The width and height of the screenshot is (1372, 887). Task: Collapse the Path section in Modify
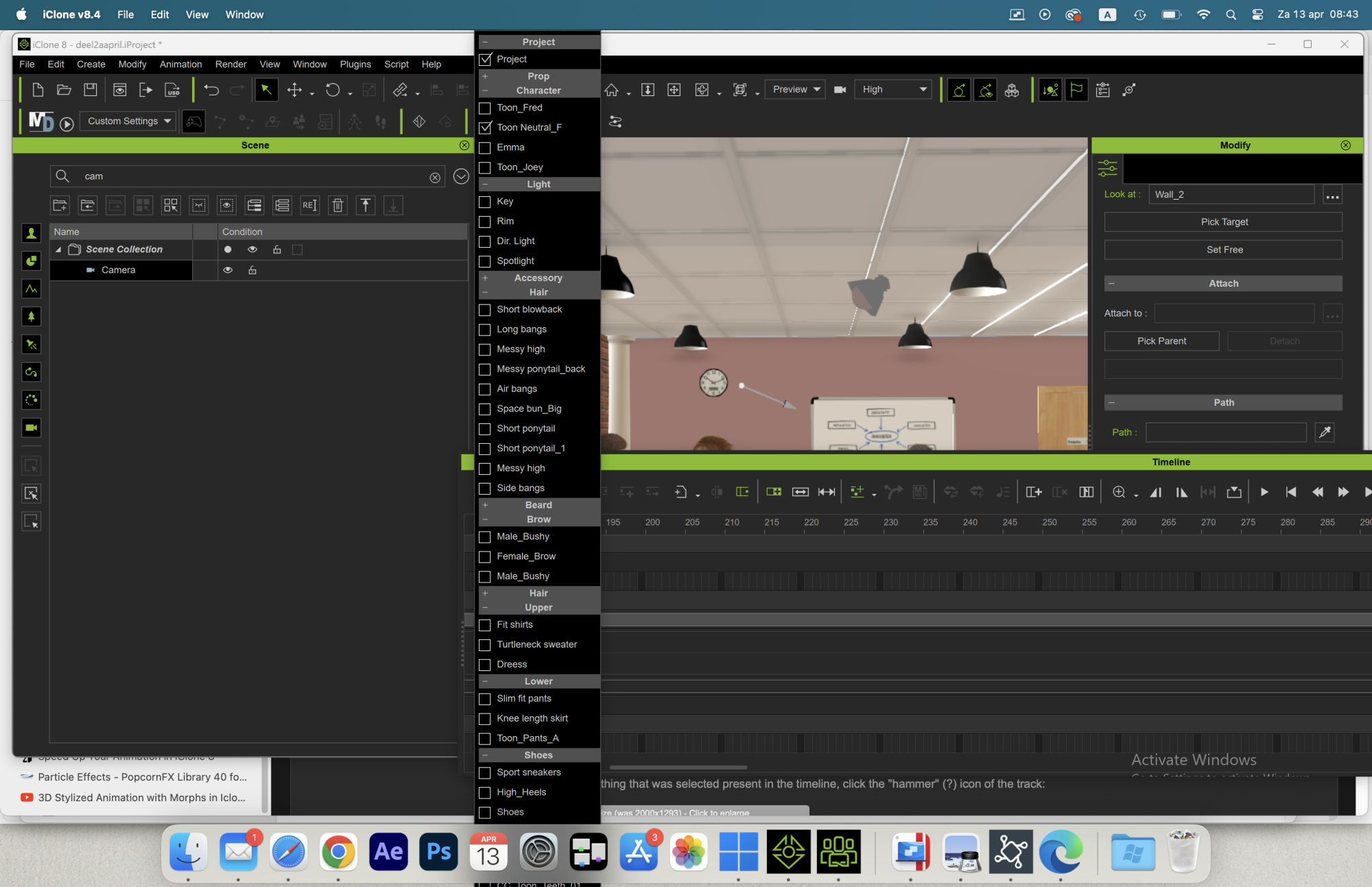1111,403
